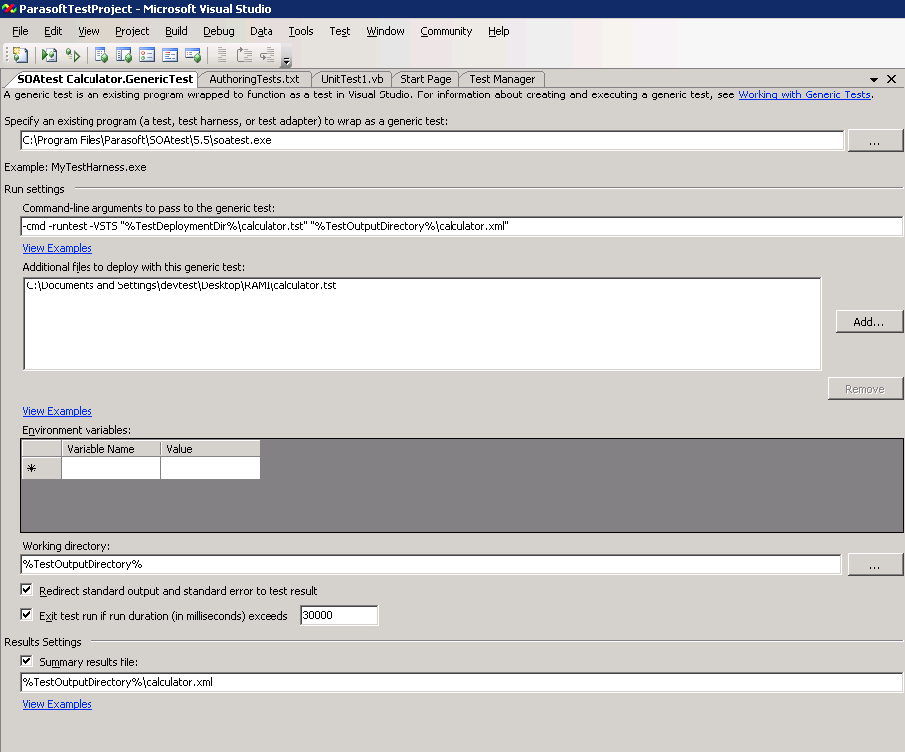
Task: Click the debug tests icon with outlined arrow
Action: pos(73,55)
